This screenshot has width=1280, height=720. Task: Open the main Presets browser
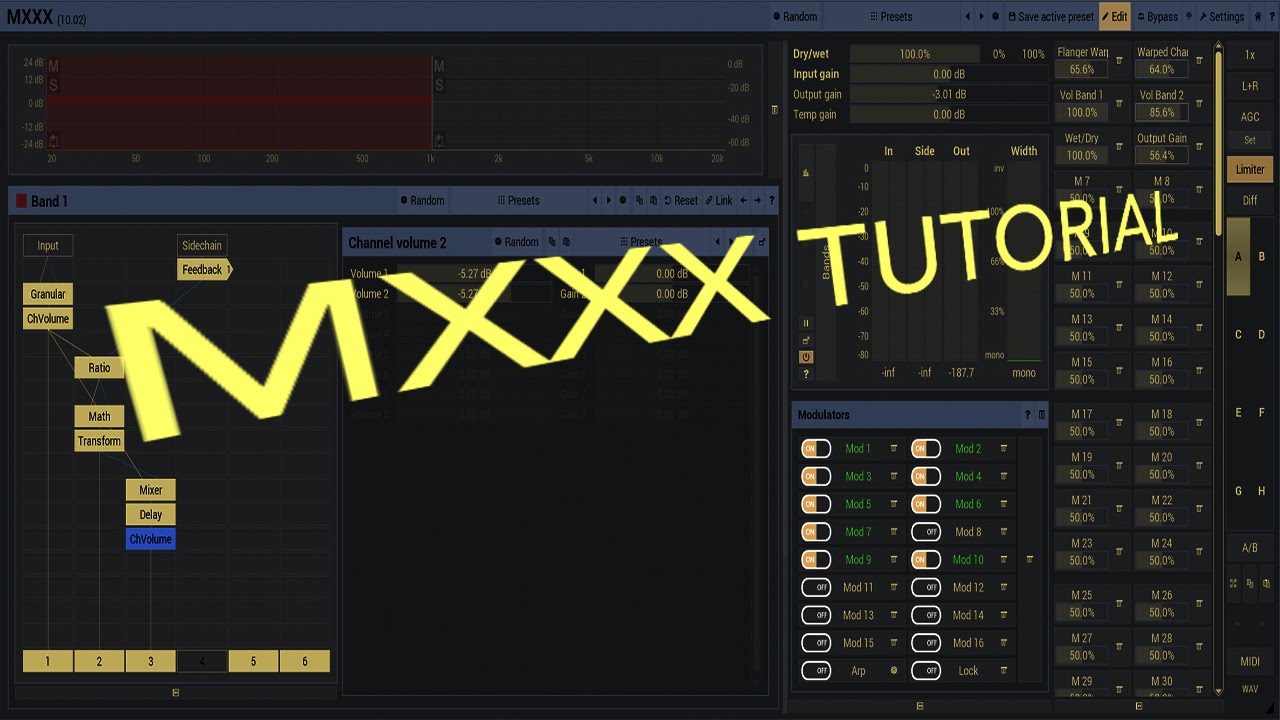pyautogui.click(x=890, y=16)
